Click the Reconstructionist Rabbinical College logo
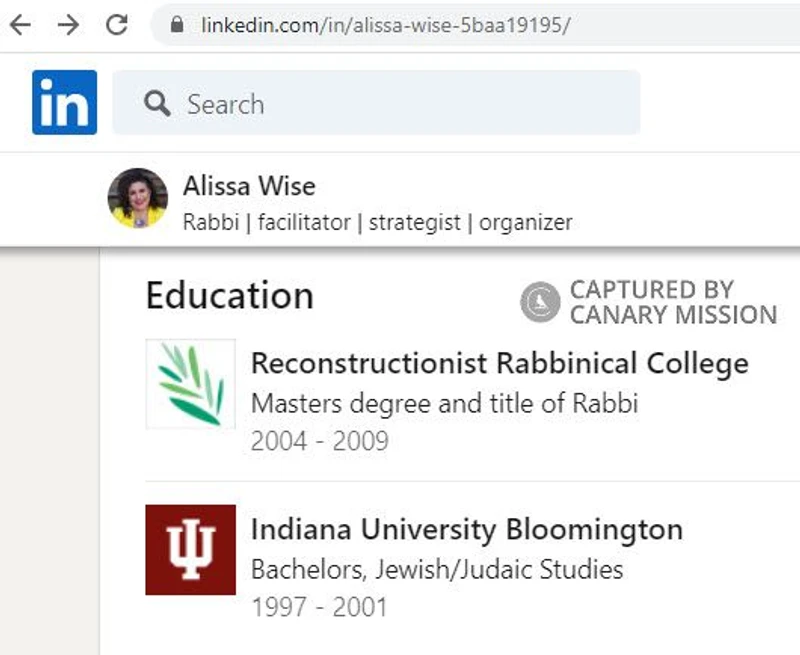 pyautogui.click(x=189, y=384)
